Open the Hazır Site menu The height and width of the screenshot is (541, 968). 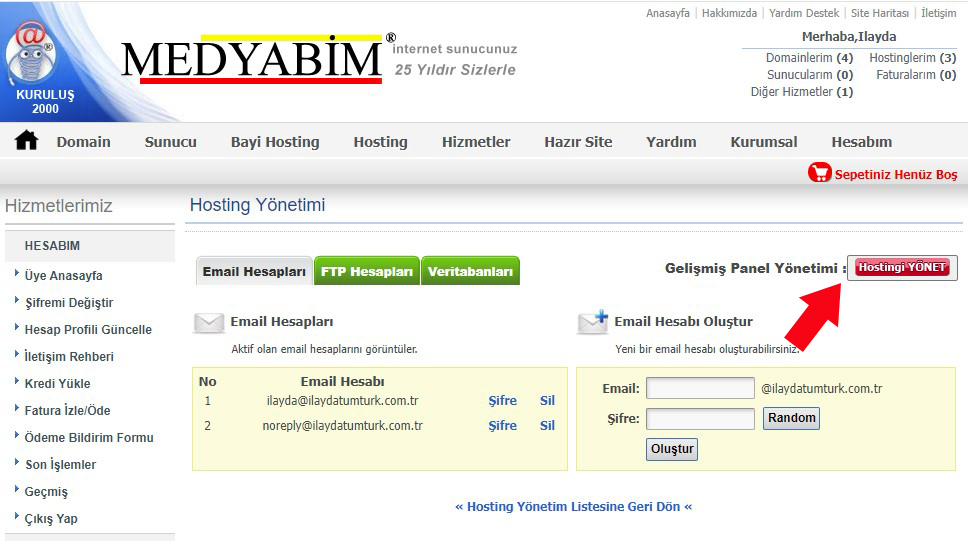coord(578,142)
